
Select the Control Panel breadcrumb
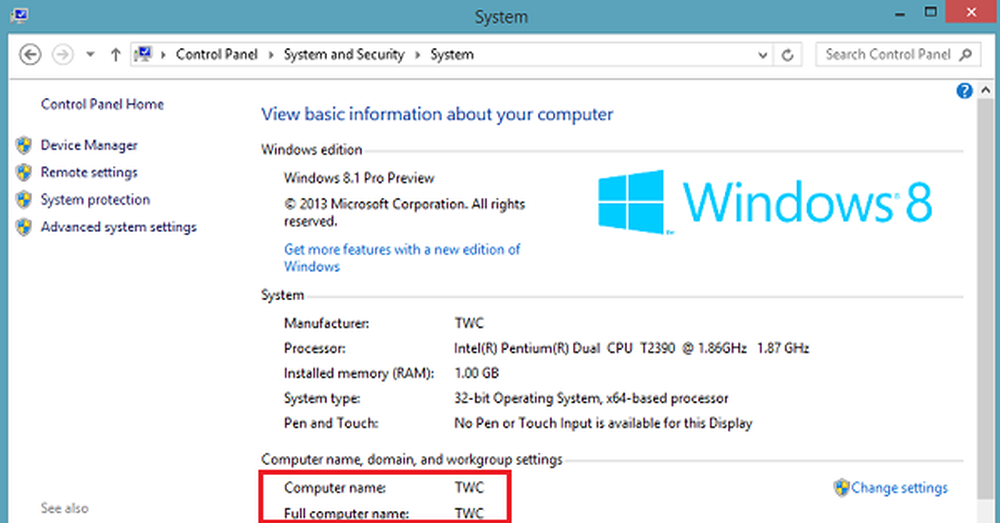(x=213, y=55)
